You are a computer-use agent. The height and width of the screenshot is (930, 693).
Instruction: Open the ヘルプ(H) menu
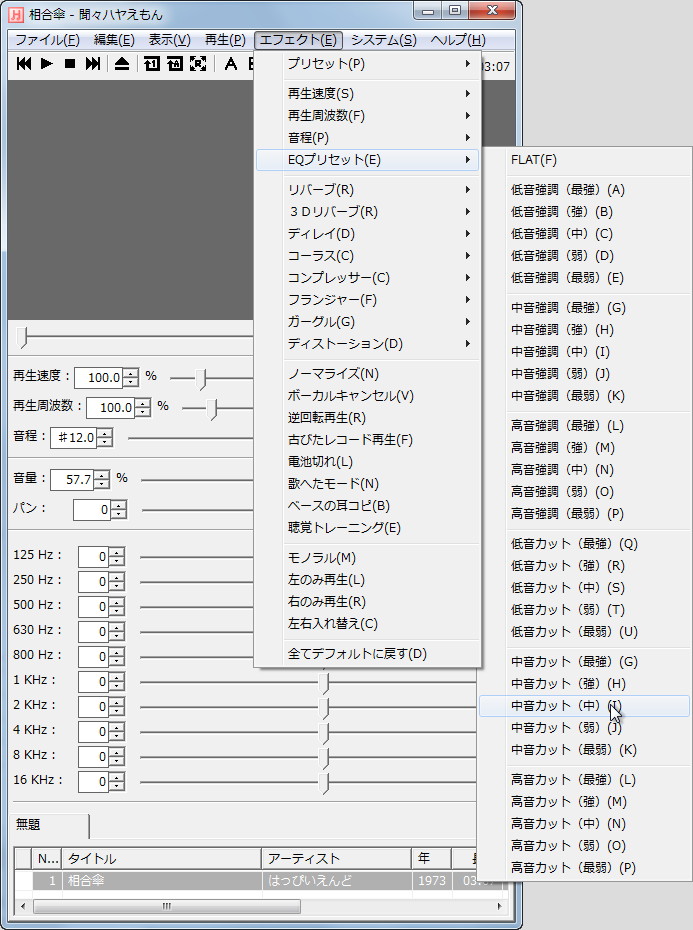coord(458,40)
